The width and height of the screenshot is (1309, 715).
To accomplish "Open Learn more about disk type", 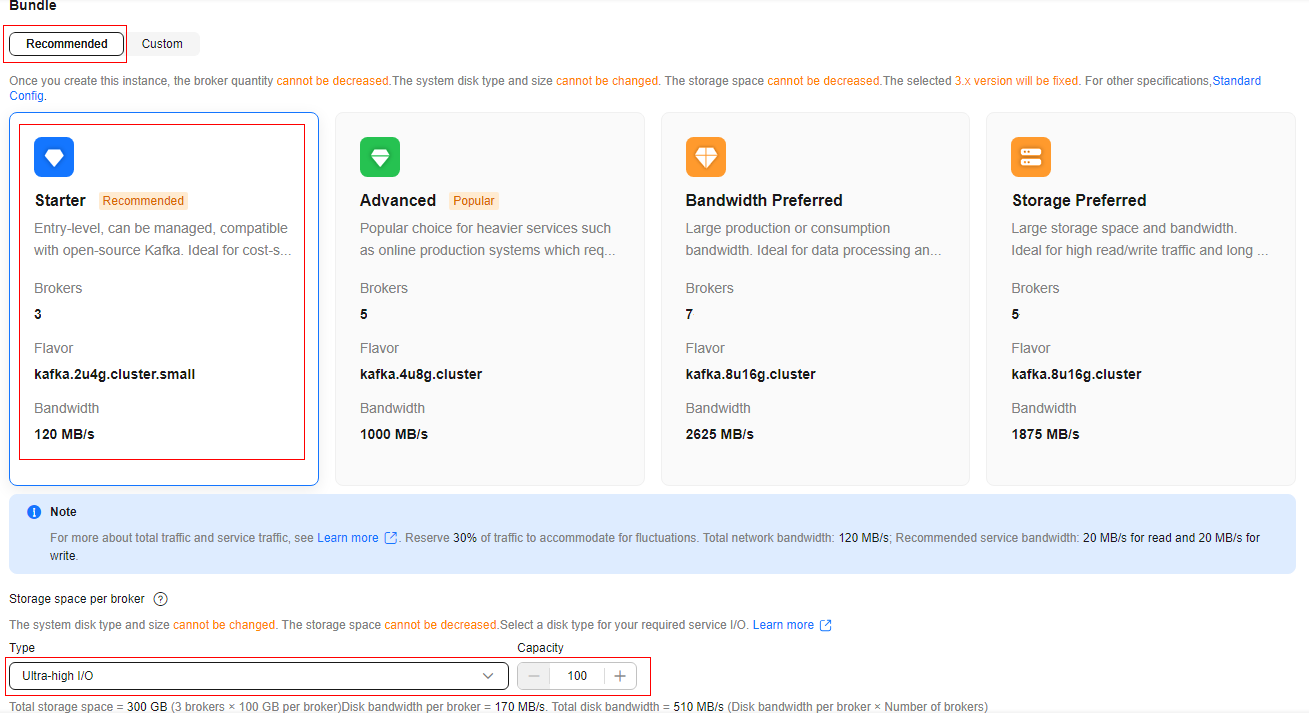I will [783, 625].
